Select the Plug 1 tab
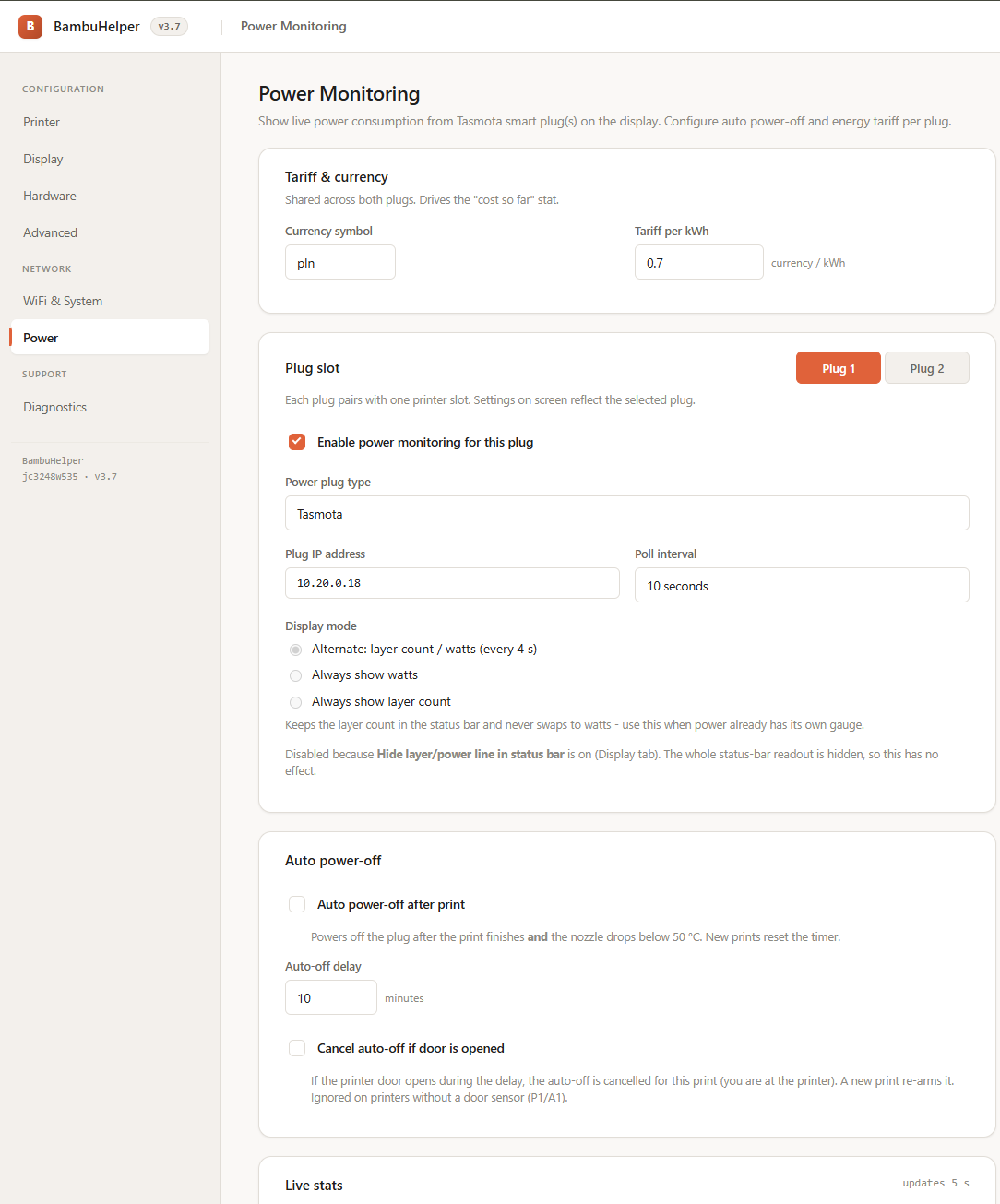 coord(839,368)
